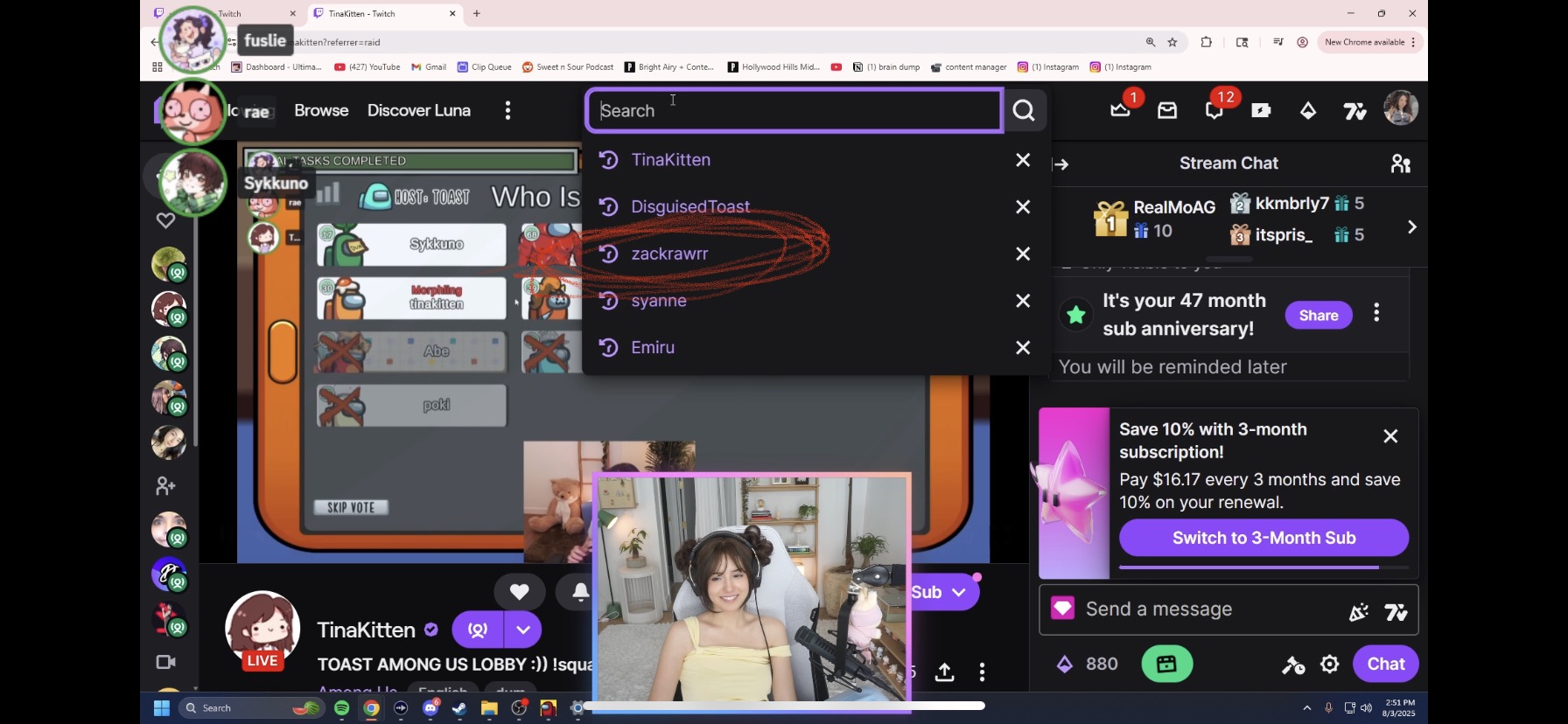Focus the Twitch search input field
Image resolution: width=1568 pixels, height=724 pixels.
[x=794, y=111]
